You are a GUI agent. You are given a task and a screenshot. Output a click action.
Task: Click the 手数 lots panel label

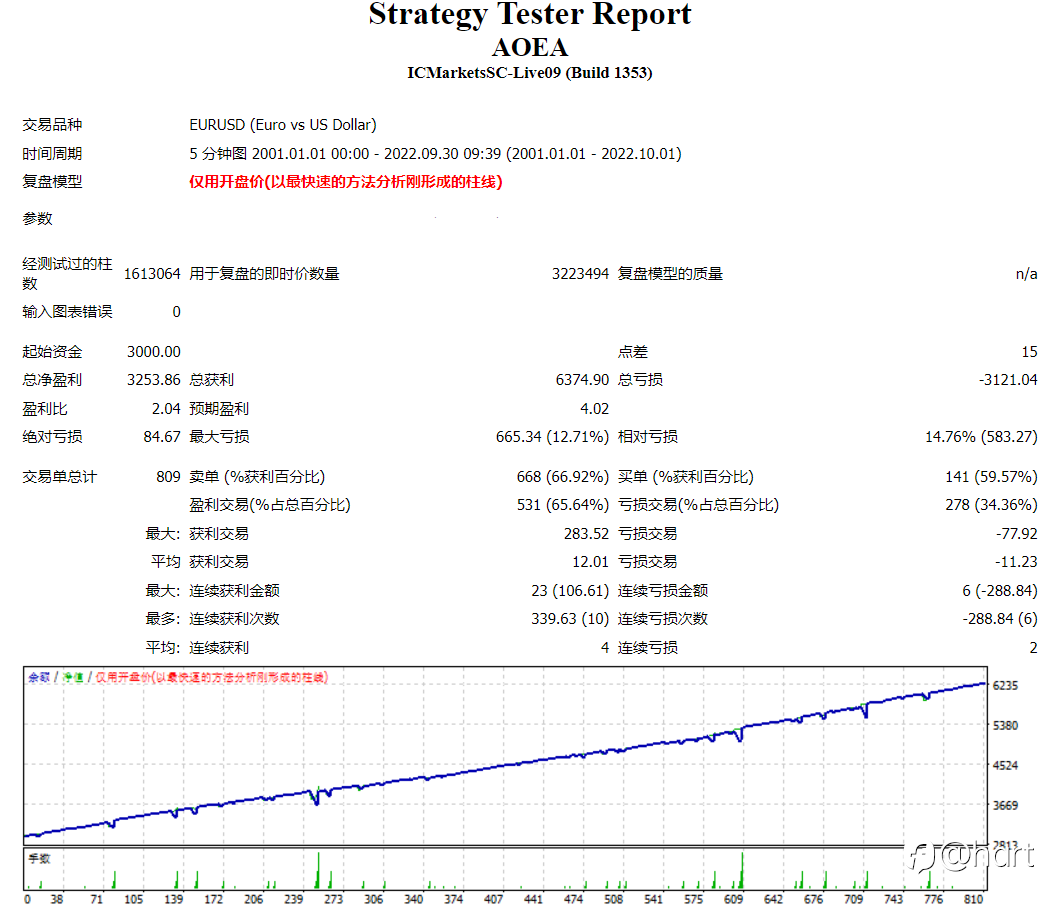pos(39,858)
